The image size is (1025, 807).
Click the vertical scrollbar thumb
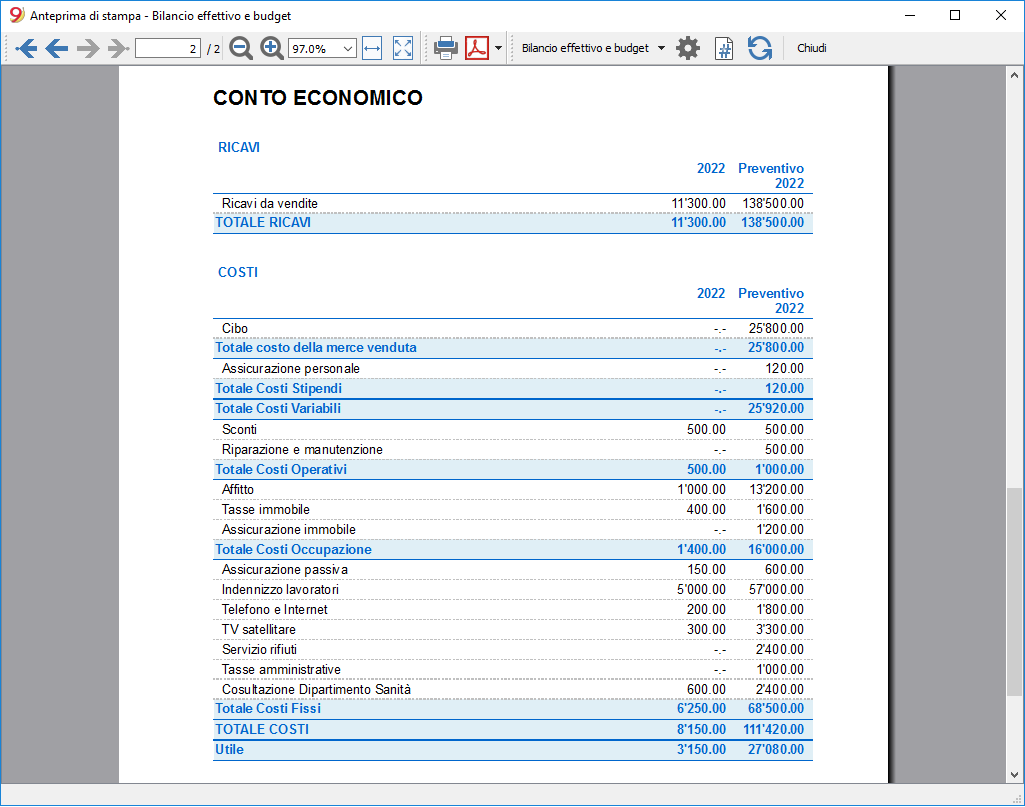1014,591
